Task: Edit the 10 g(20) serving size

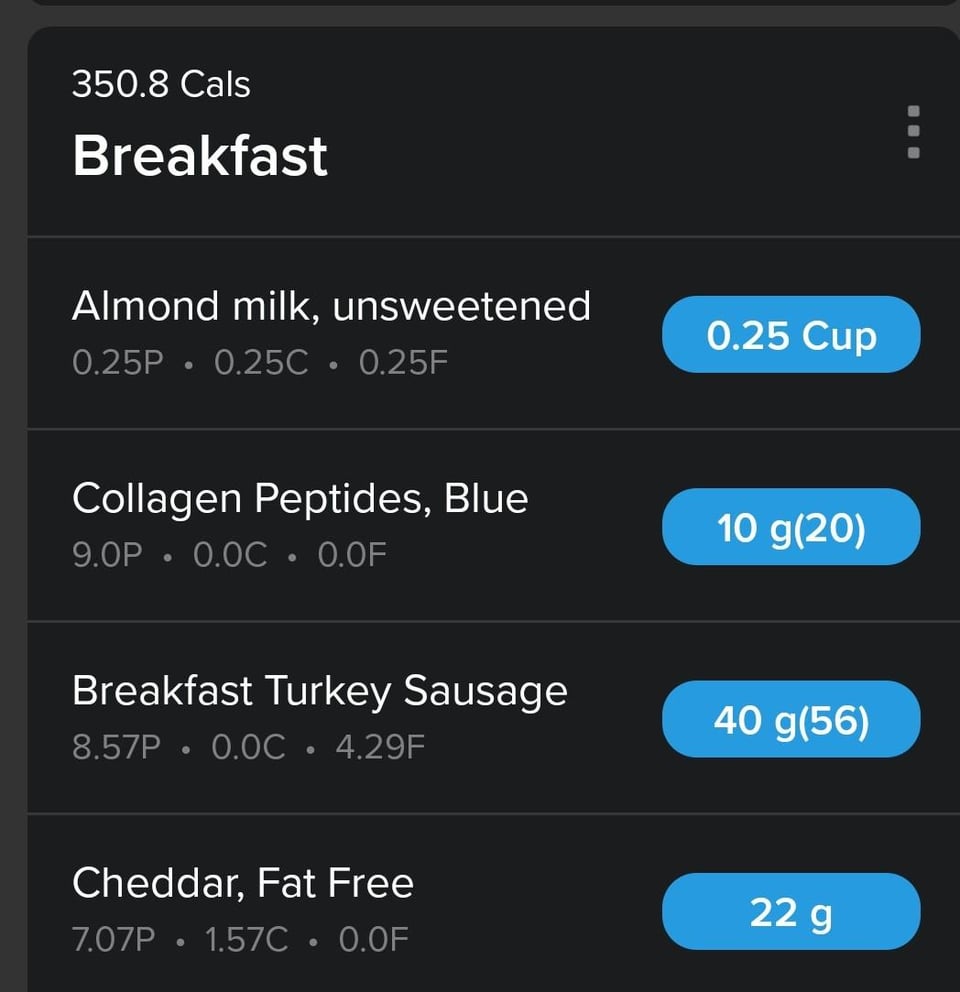Action: (791, 527)
